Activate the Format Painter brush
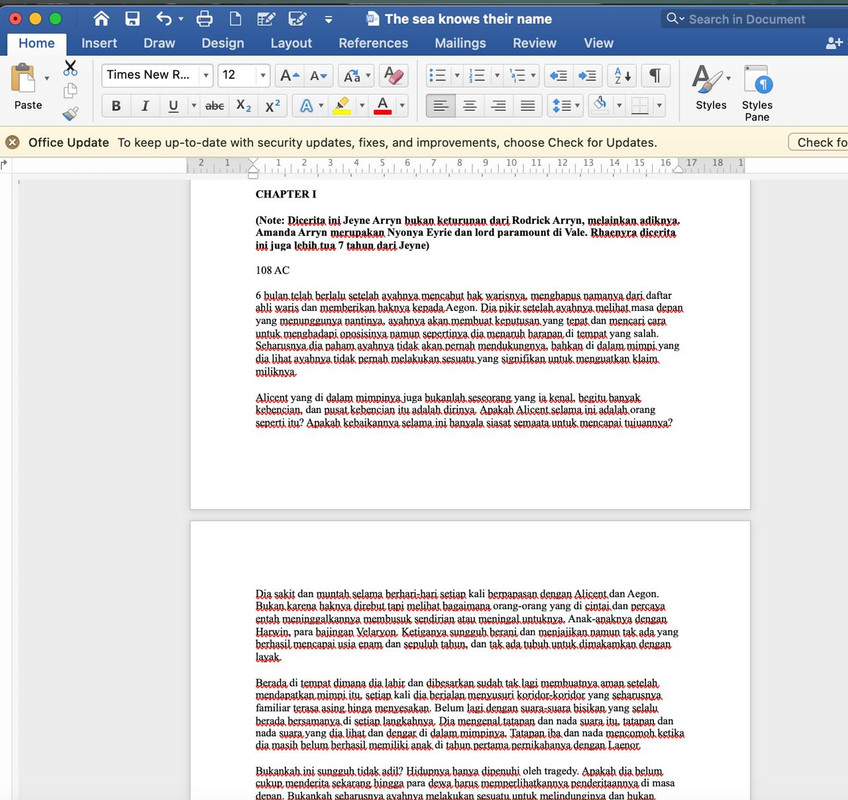The width and height of the screenshot is (848, 800). pos(70,113)
